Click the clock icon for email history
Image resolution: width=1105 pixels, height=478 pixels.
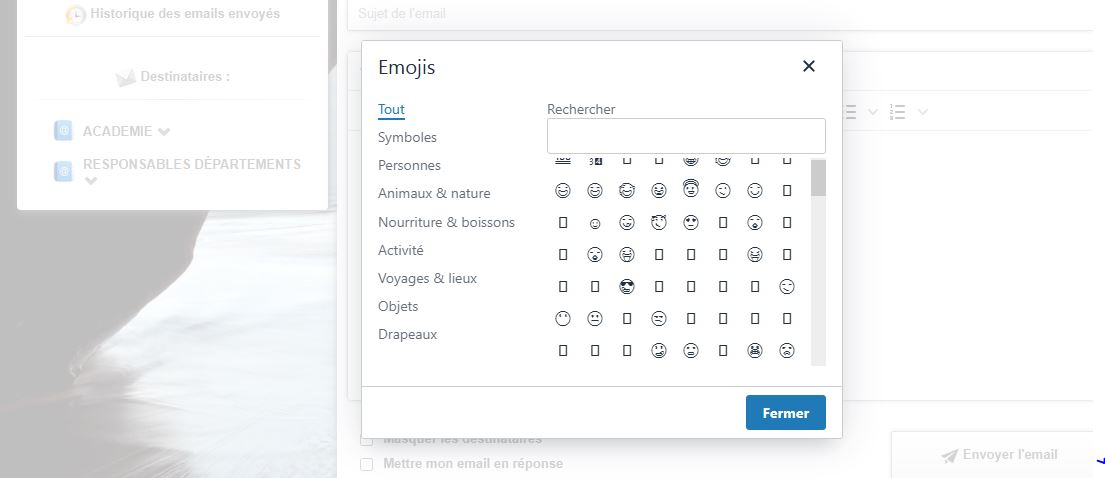[75, 15]
